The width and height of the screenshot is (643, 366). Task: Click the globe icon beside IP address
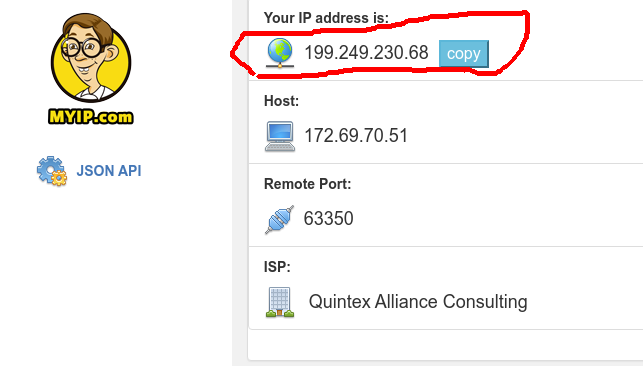pyautogui.click(x=280, y=53)
